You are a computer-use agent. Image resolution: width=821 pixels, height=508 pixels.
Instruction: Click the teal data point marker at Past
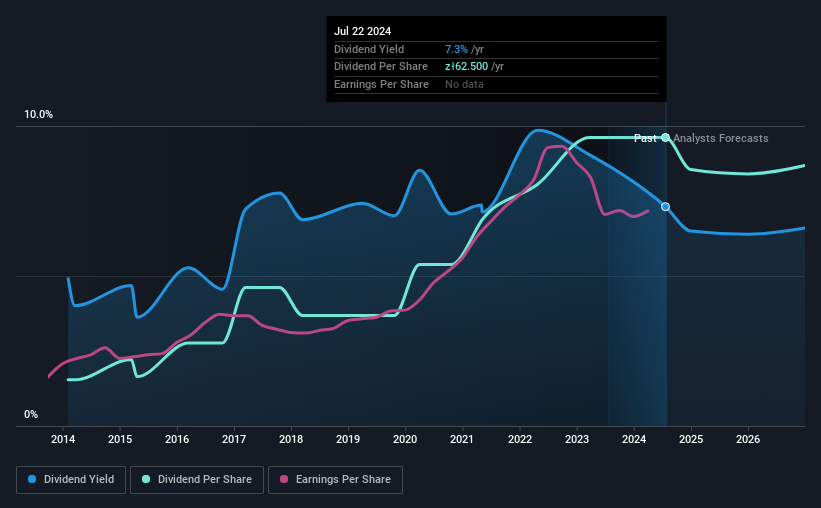pos(665,138)
